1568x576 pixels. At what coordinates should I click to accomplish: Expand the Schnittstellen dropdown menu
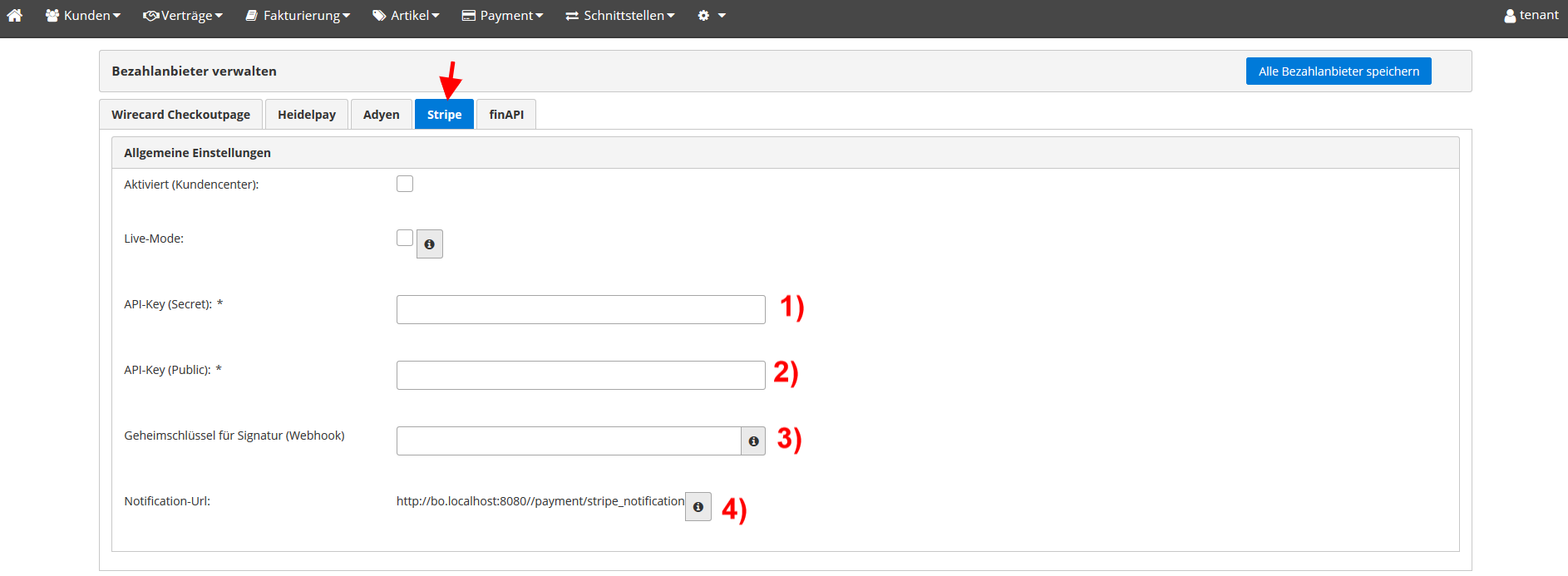[x=620, y=16]
